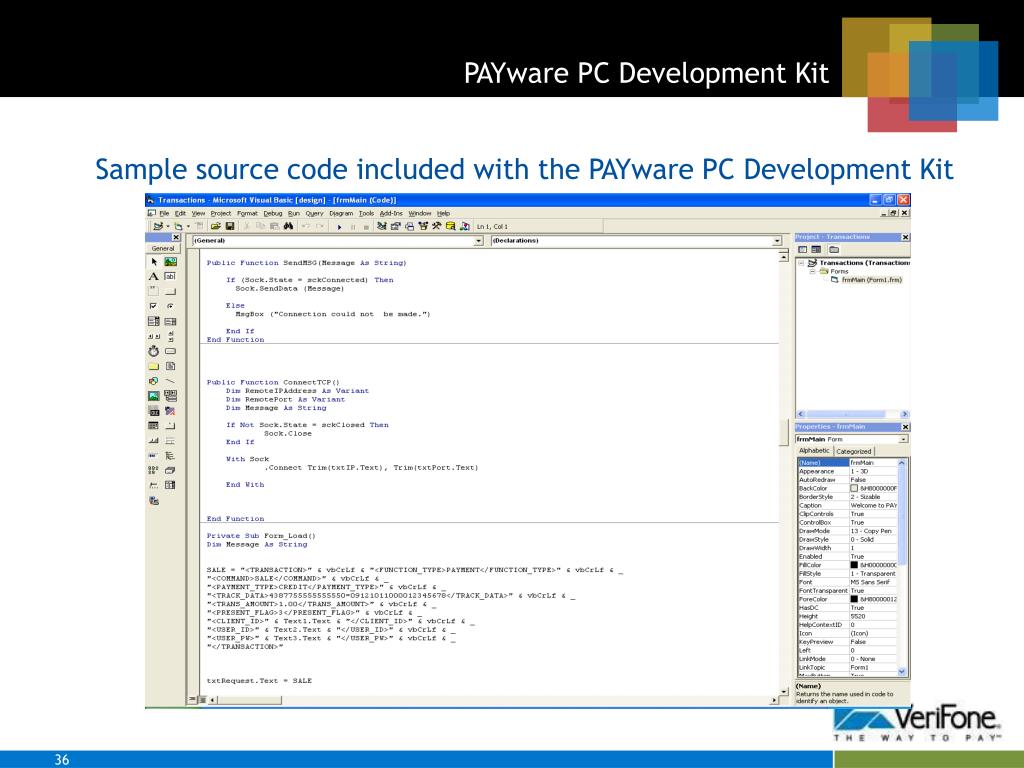This screenshot has width=1024, height=768.
Task: Click the View Object icon in Project panel
Action: (816, 249)
